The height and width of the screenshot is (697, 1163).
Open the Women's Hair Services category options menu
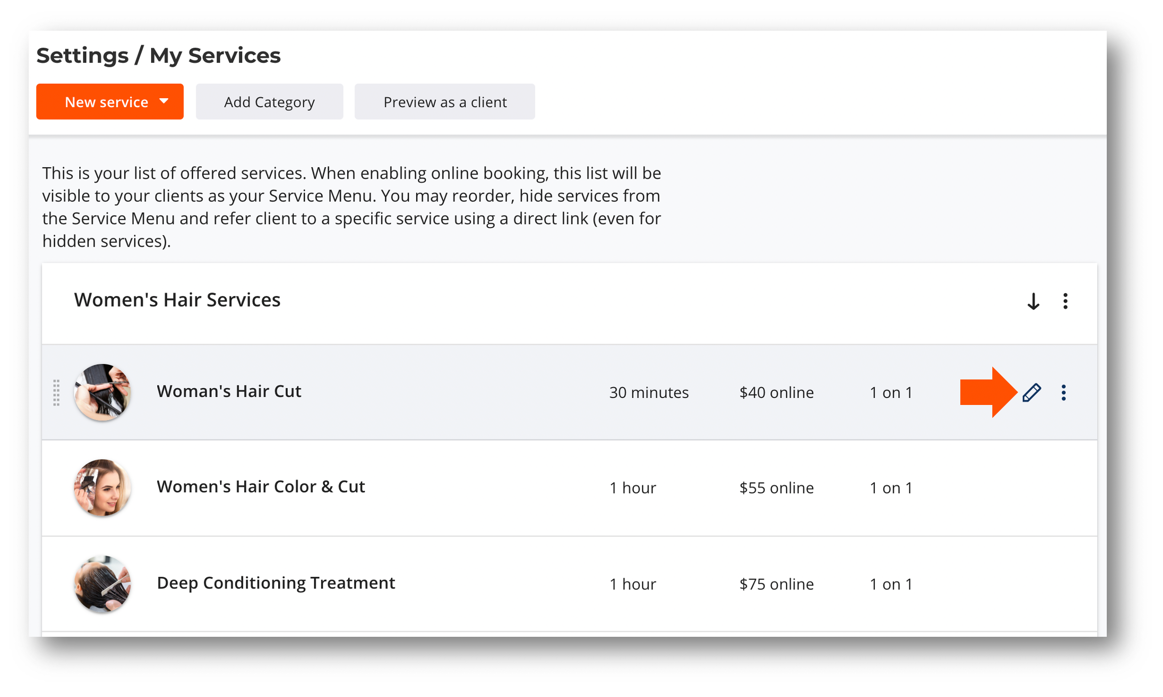1065,301
